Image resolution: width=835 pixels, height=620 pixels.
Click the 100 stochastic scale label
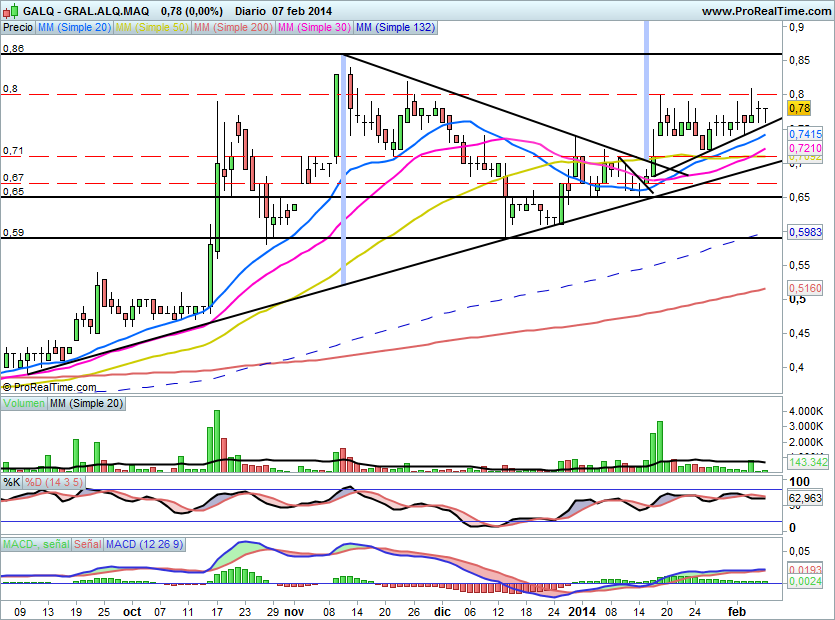pyautogui.click(x=799, y=482)
